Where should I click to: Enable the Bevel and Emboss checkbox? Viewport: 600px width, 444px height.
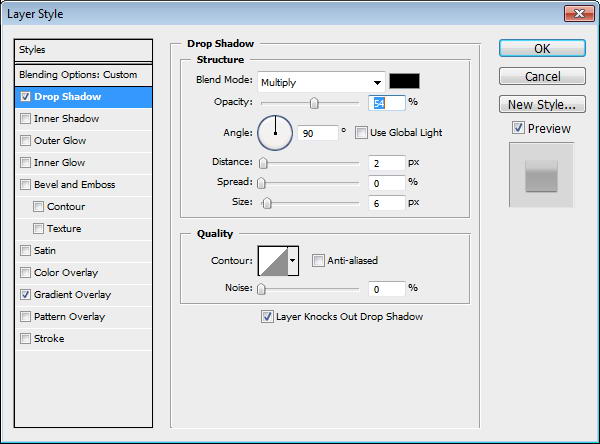(25, 184)
